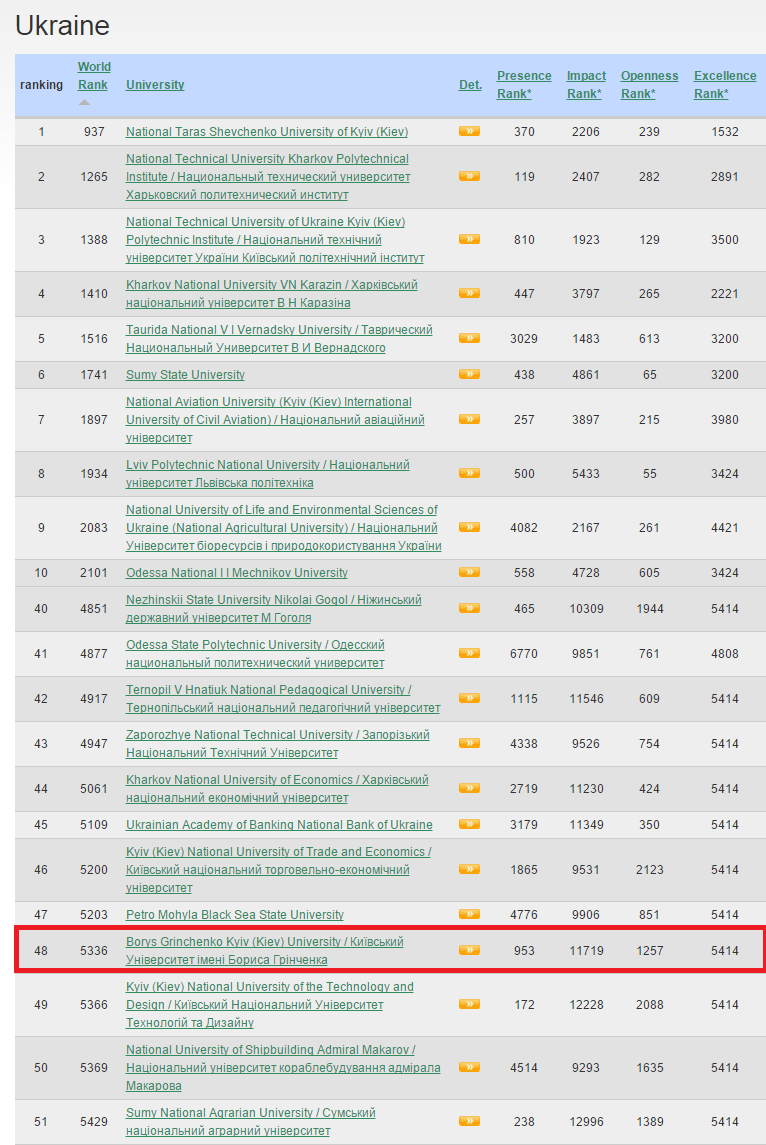The height and width of the screenshot is (1145, 766).
Task: Click details arrow for Ukrainian Academy of Banking
Action: [469, 824]
